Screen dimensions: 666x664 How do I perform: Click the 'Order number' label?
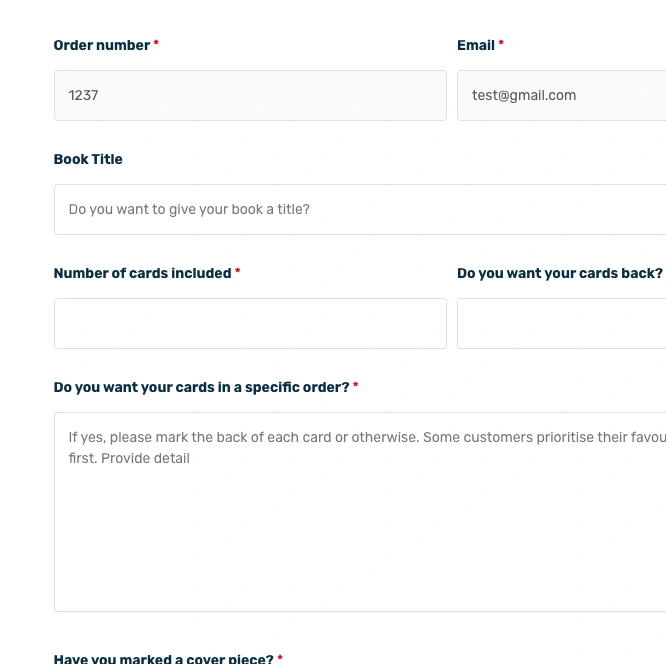pos(102,45)
